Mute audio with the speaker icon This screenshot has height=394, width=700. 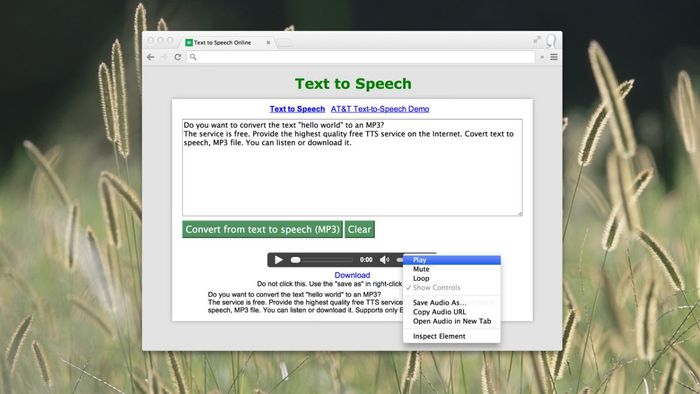click(x=384, y=260)
